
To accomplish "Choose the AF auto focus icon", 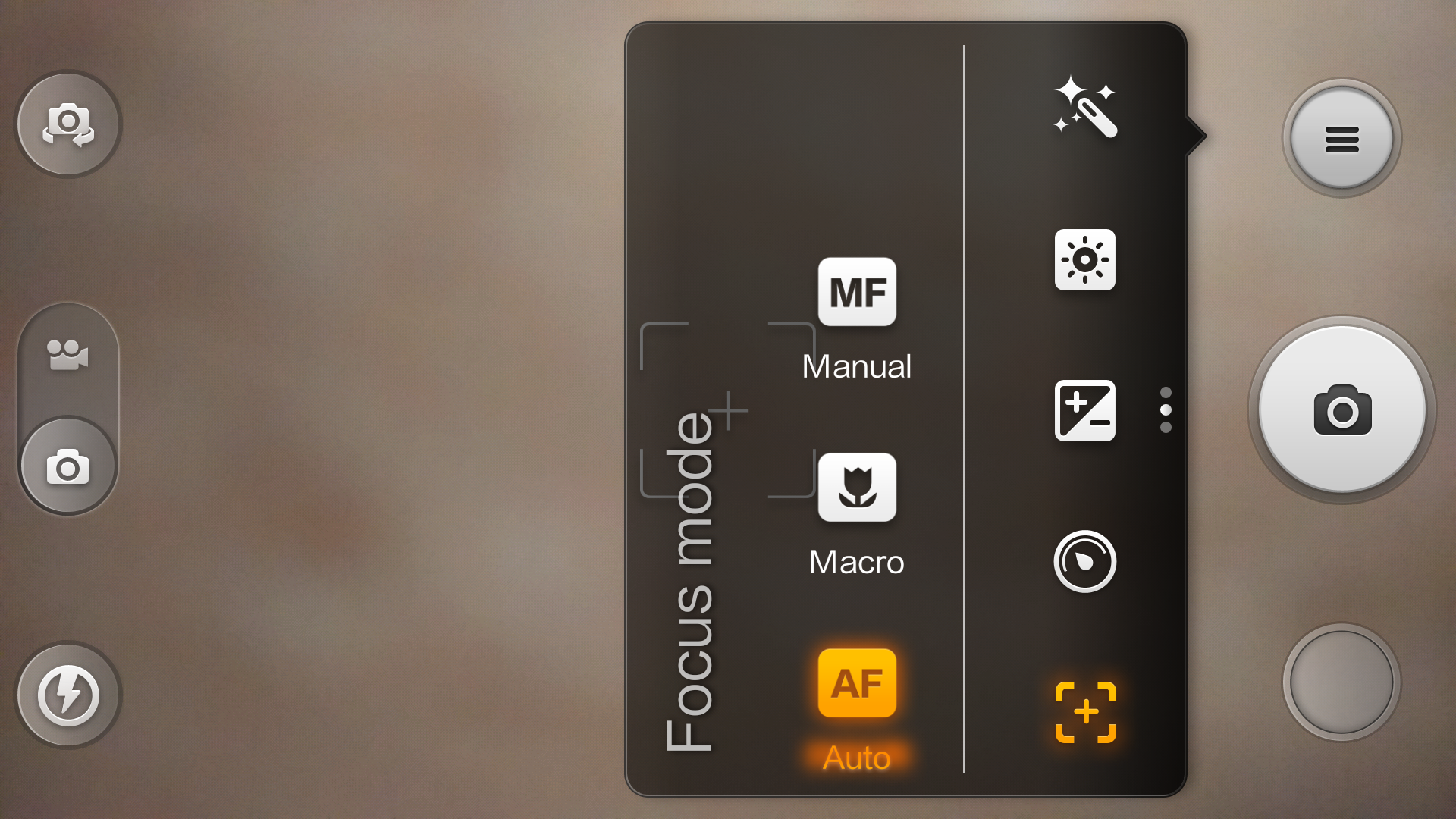I will click(857, 683).
